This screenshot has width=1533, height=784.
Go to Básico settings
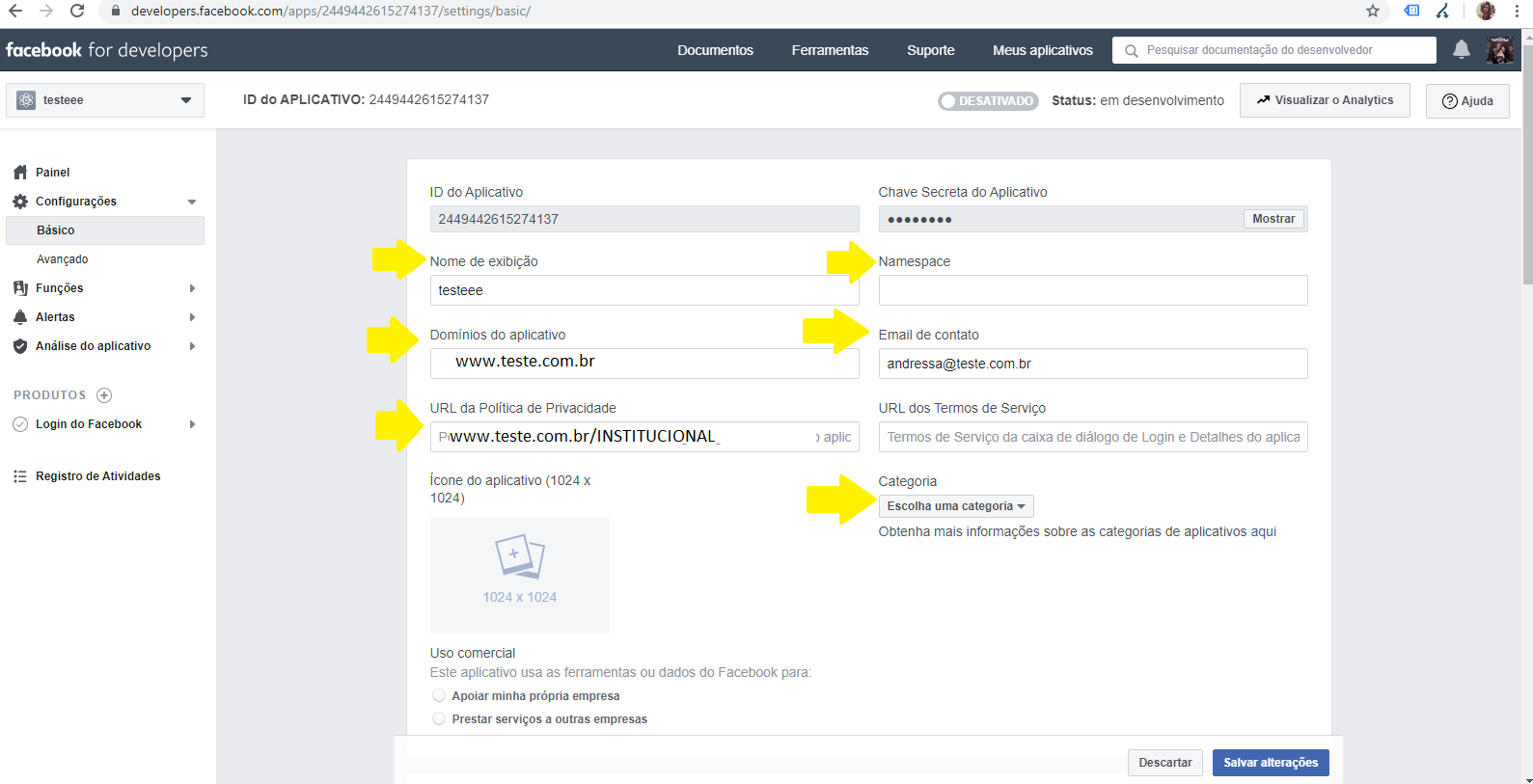click(105, 230)
